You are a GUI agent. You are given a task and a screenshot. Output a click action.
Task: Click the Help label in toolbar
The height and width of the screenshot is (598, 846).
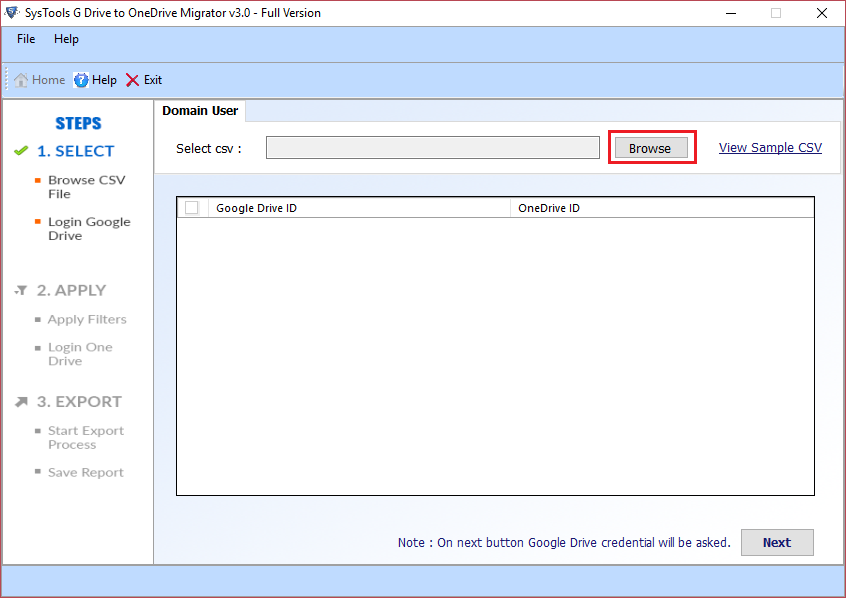(x=104, y=80)
